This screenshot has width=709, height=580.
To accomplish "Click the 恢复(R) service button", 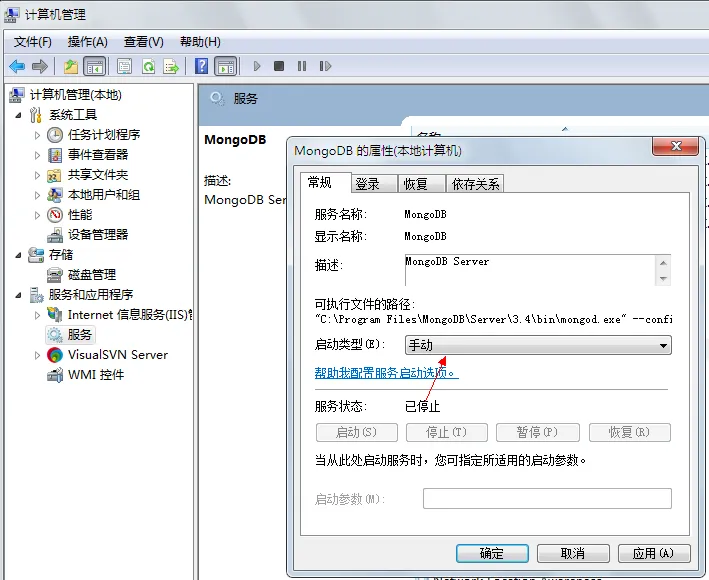I will (x=630, y=432).
